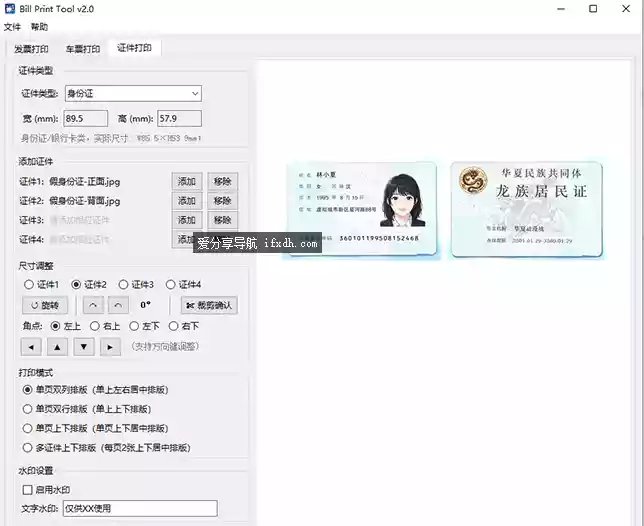Click the 高 (mm) height field
Screen dimensions: 644x526
[x=179, y=119]
